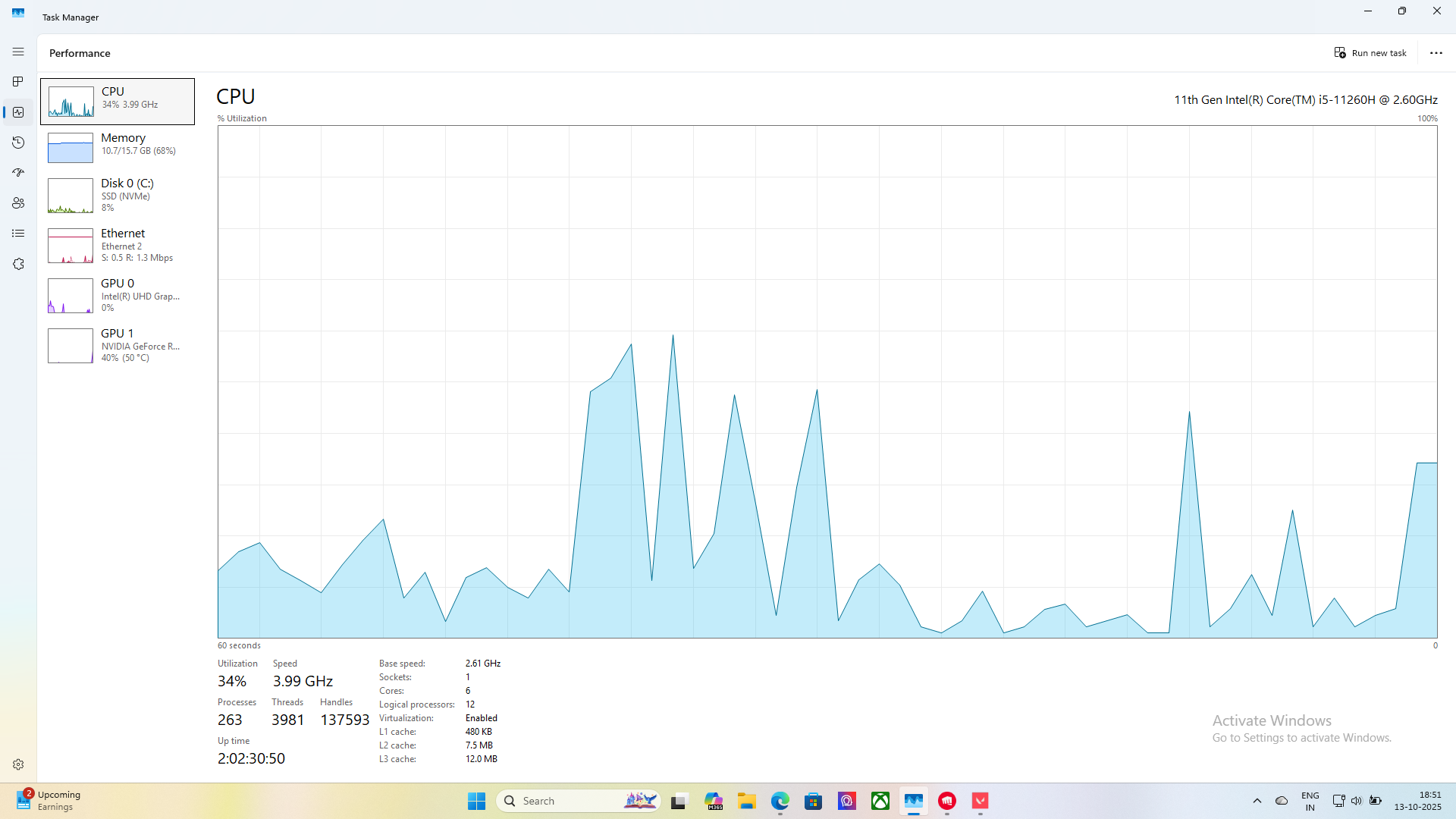Image resolution: width=1456 pixels, height=819 pixels.
Task: Expand the hamburger navigation menu
Action: coord(18,52)
